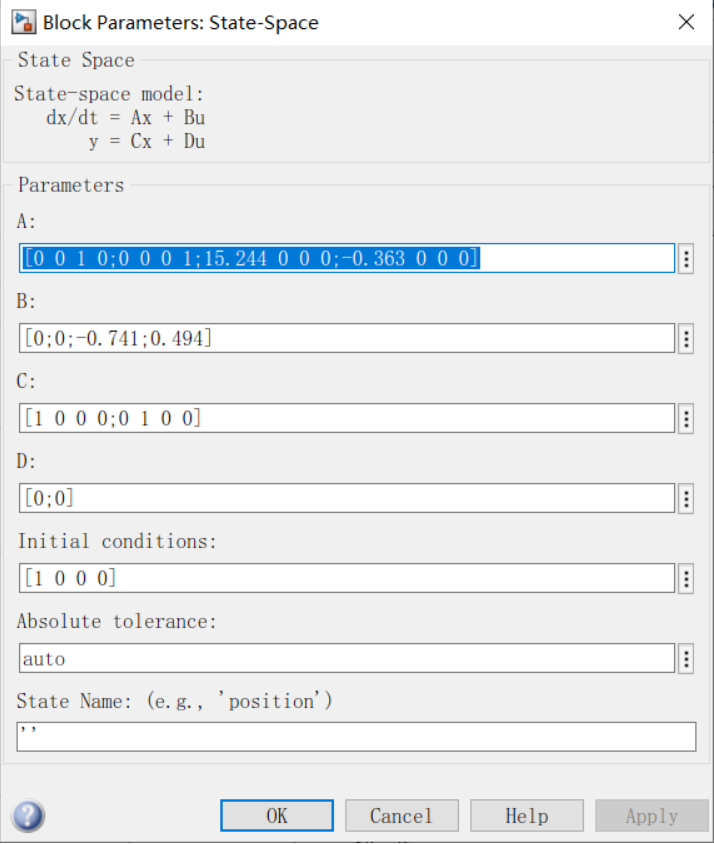Open the three-dot menu beside D field
This screenshot has width=714, height=844.
coord(685,499)
